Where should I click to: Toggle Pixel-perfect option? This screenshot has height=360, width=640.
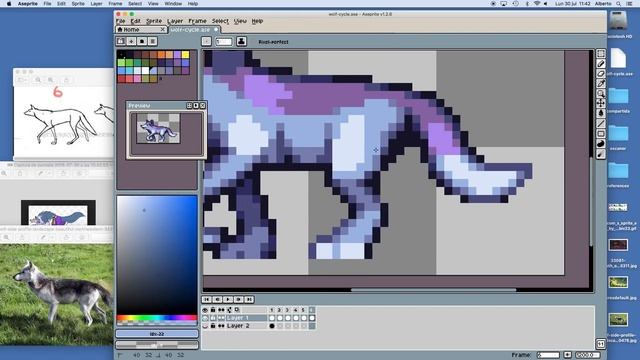(x=273, y=42)
